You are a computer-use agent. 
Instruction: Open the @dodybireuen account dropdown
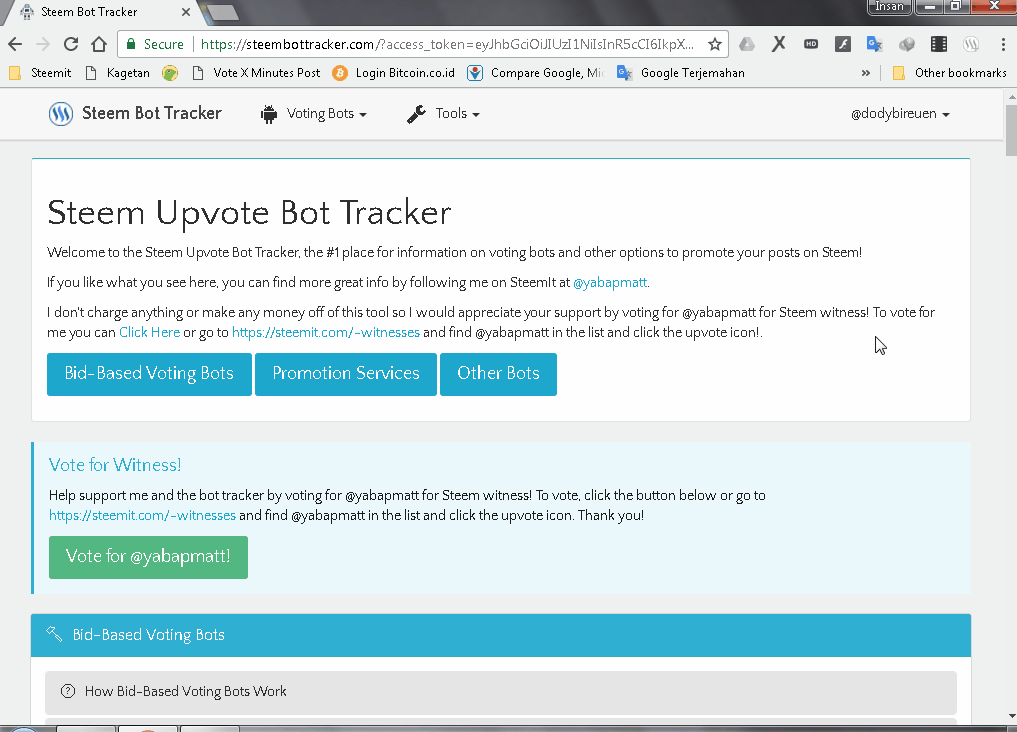pyautogui.click(x=900, y=114)
